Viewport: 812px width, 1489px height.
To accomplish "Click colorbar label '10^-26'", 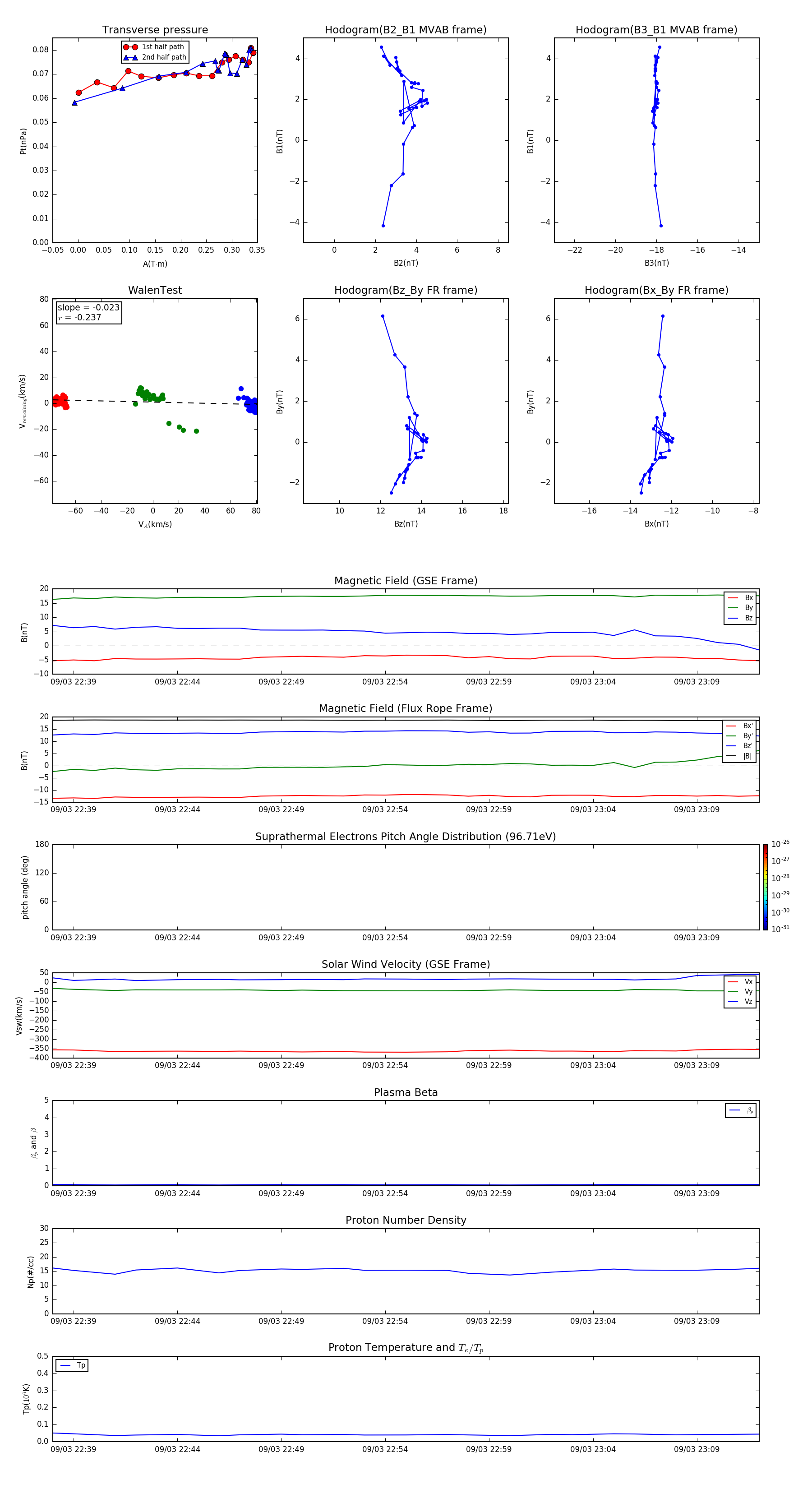I will click(780, 844).
